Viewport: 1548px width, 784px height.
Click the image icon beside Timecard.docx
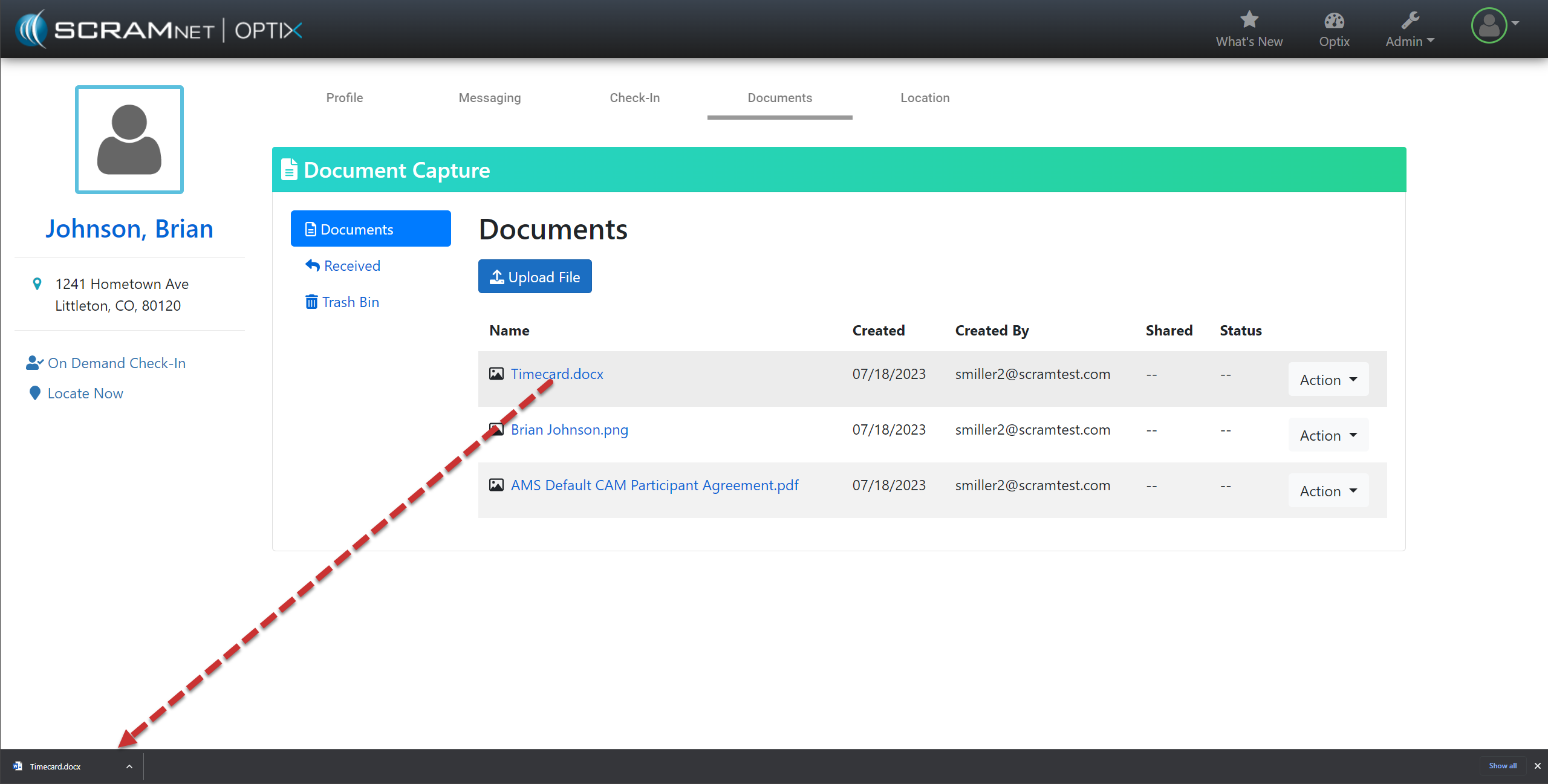tap(496, 374)
